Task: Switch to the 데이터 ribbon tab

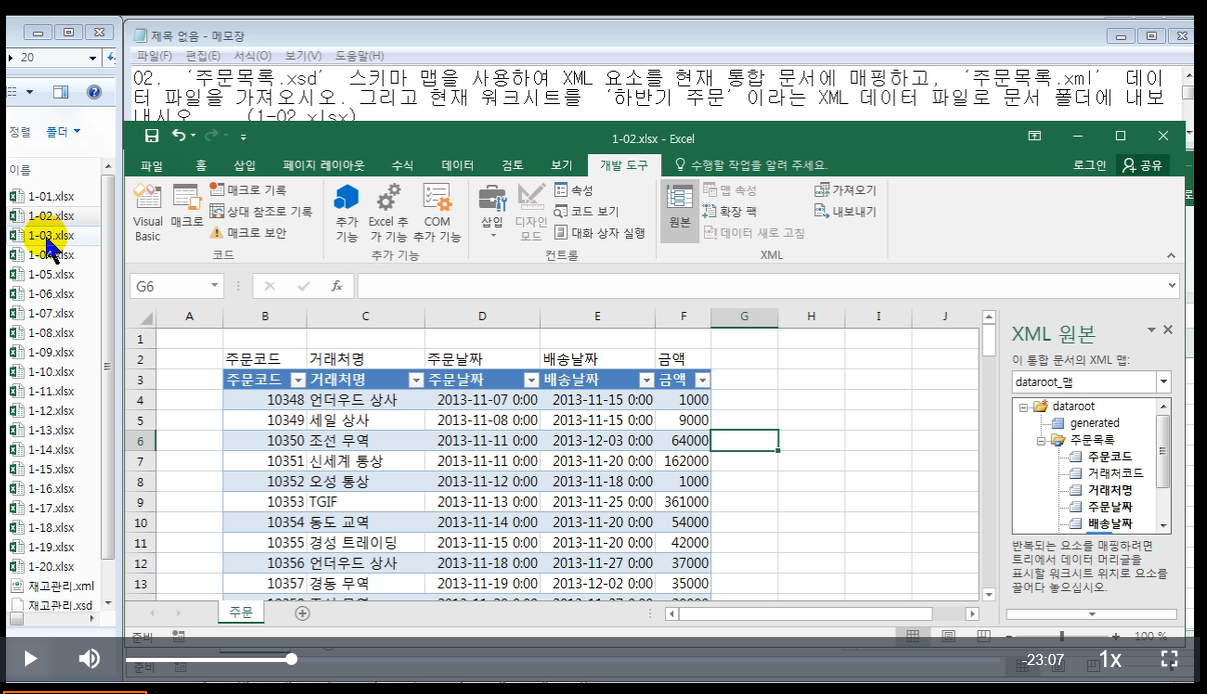Action: click(x=457, y=165)
